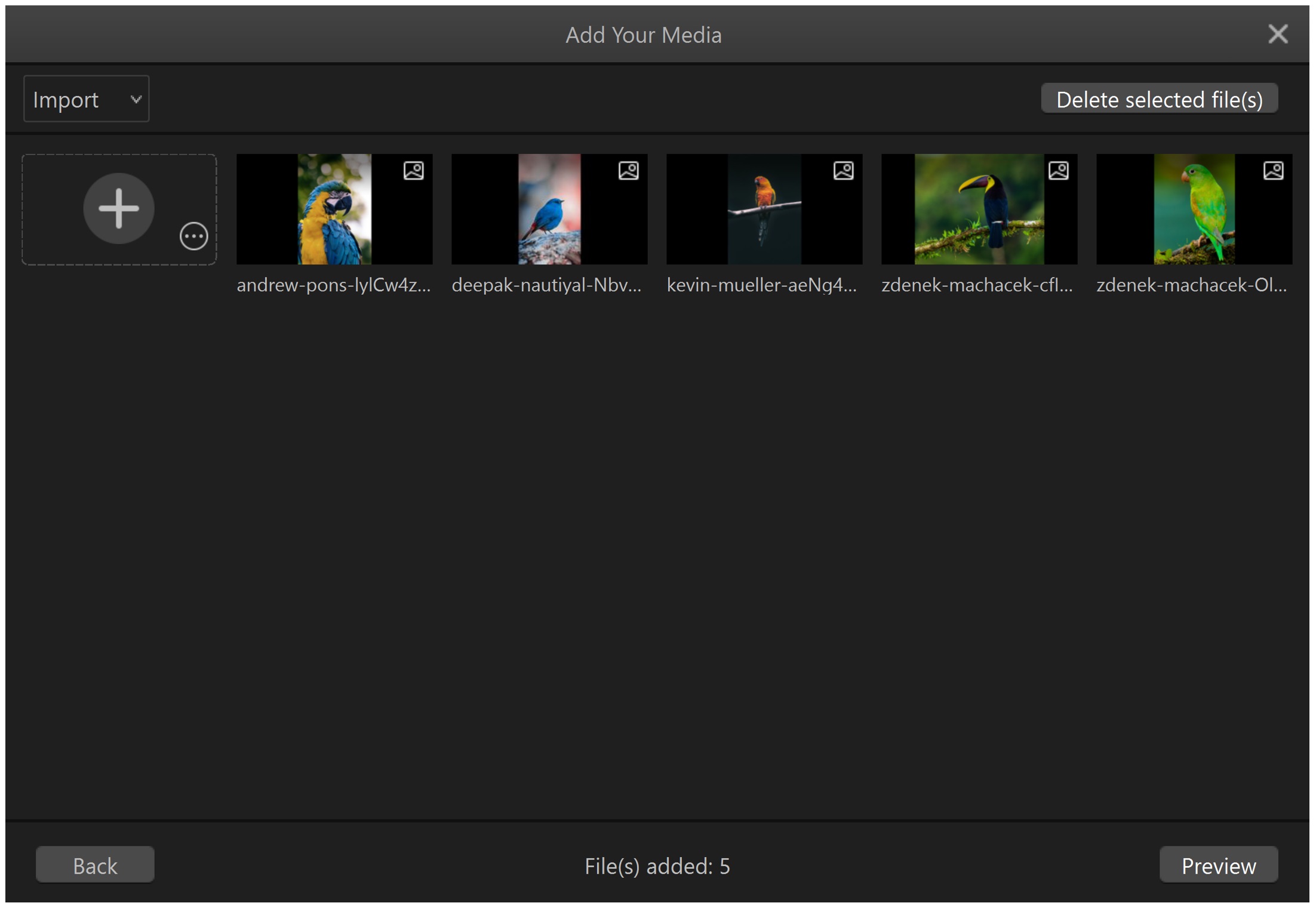Go Back to previous step
1316x909 pixels.
95,865
